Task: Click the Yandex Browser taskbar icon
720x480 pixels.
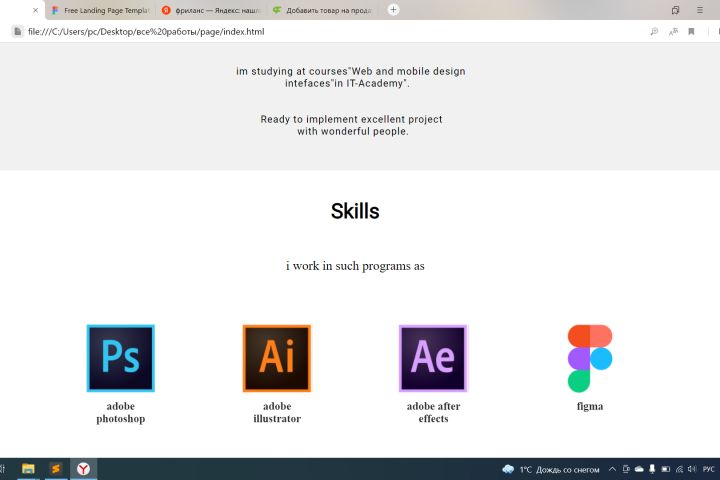Action: coord(84,469)
